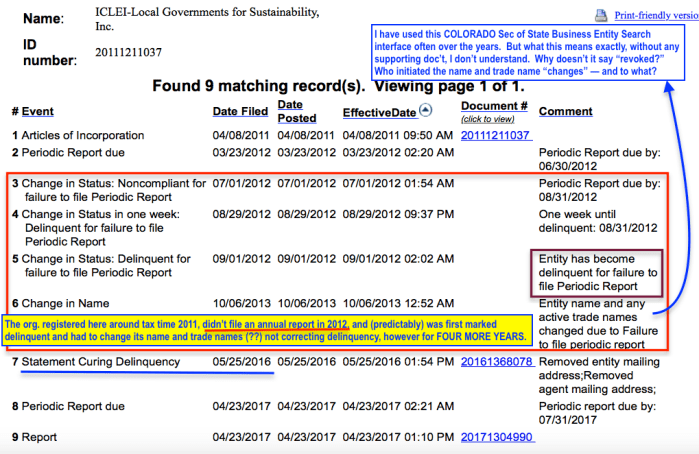Click the printer icon beside Print-friendly version
Viewport: 699px width, 454px height.
tap(600, 17)
